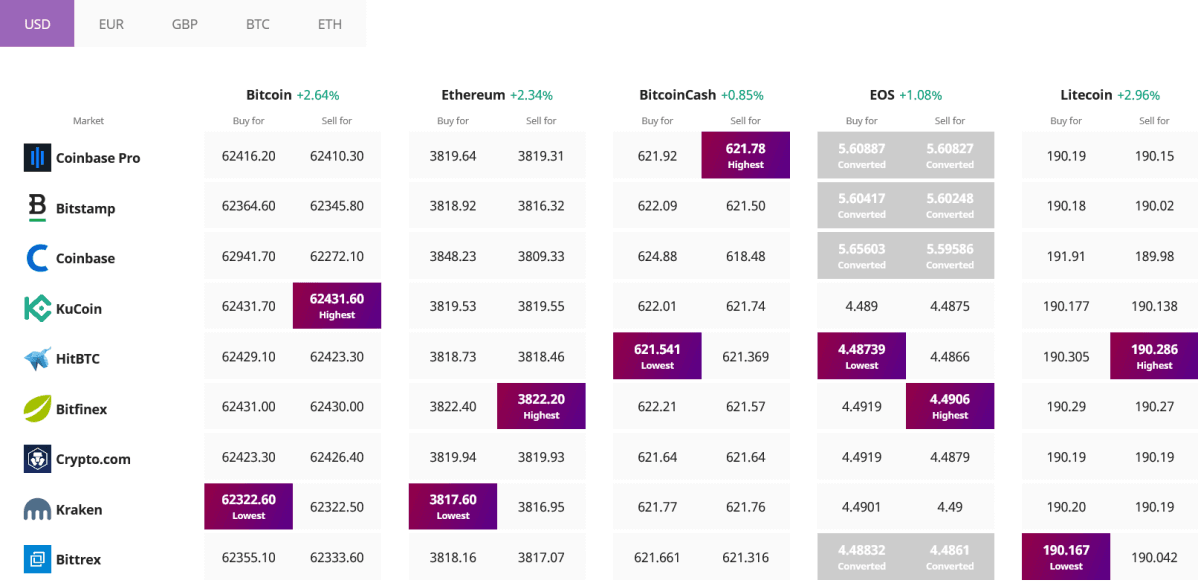Viewport: 1198px width, 583px height.
Task: Click Bitcoin +2.64% change percentage
Action: (318, 96)
